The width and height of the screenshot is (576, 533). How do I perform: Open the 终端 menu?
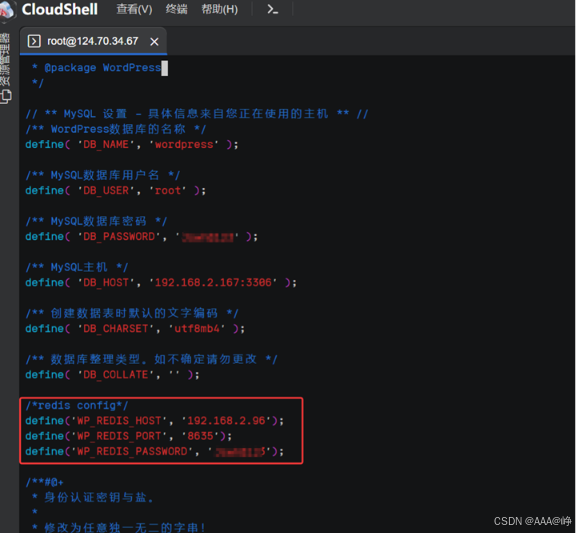176,9
